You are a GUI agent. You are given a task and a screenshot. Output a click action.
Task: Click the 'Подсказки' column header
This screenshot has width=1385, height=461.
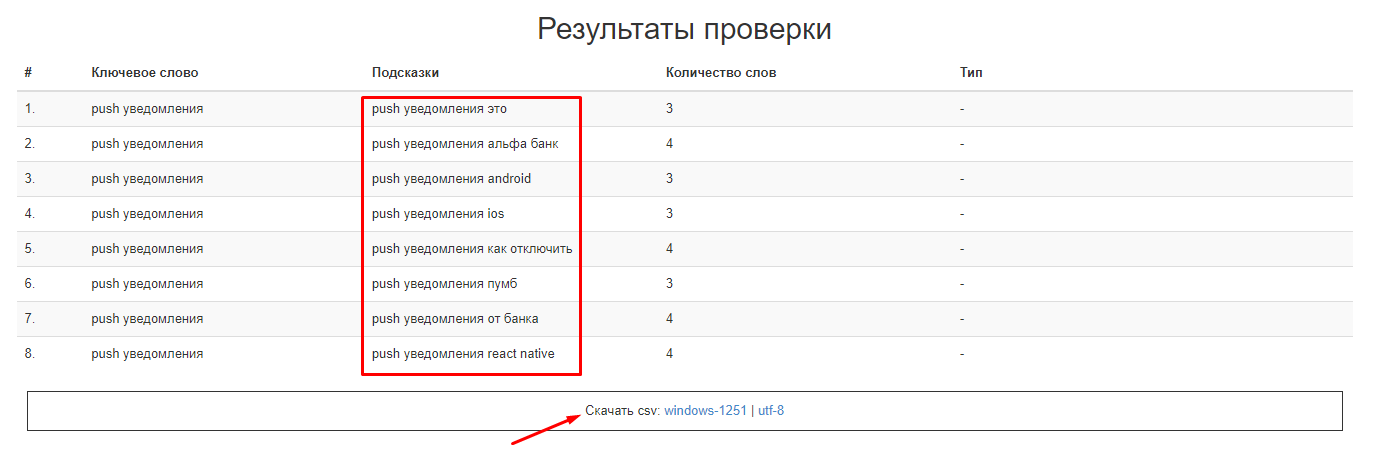point(405,73)
